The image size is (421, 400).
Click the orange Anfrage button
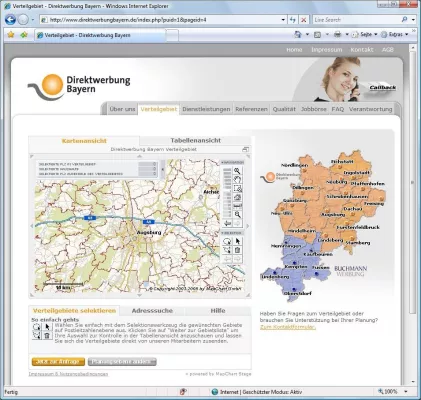58,362
